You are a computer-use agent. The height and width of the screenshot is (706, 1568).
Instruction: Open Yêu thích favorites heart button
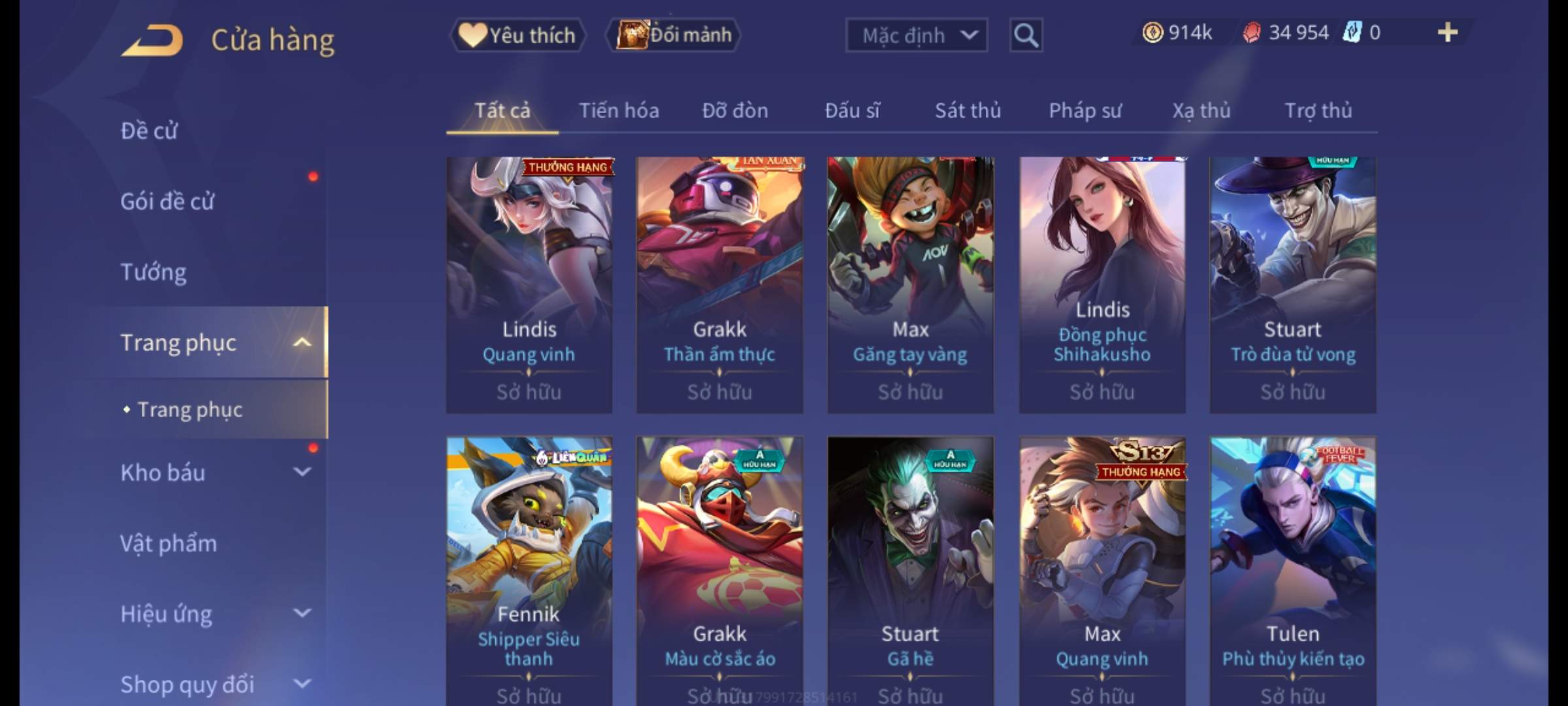click(x=517, y=35)
